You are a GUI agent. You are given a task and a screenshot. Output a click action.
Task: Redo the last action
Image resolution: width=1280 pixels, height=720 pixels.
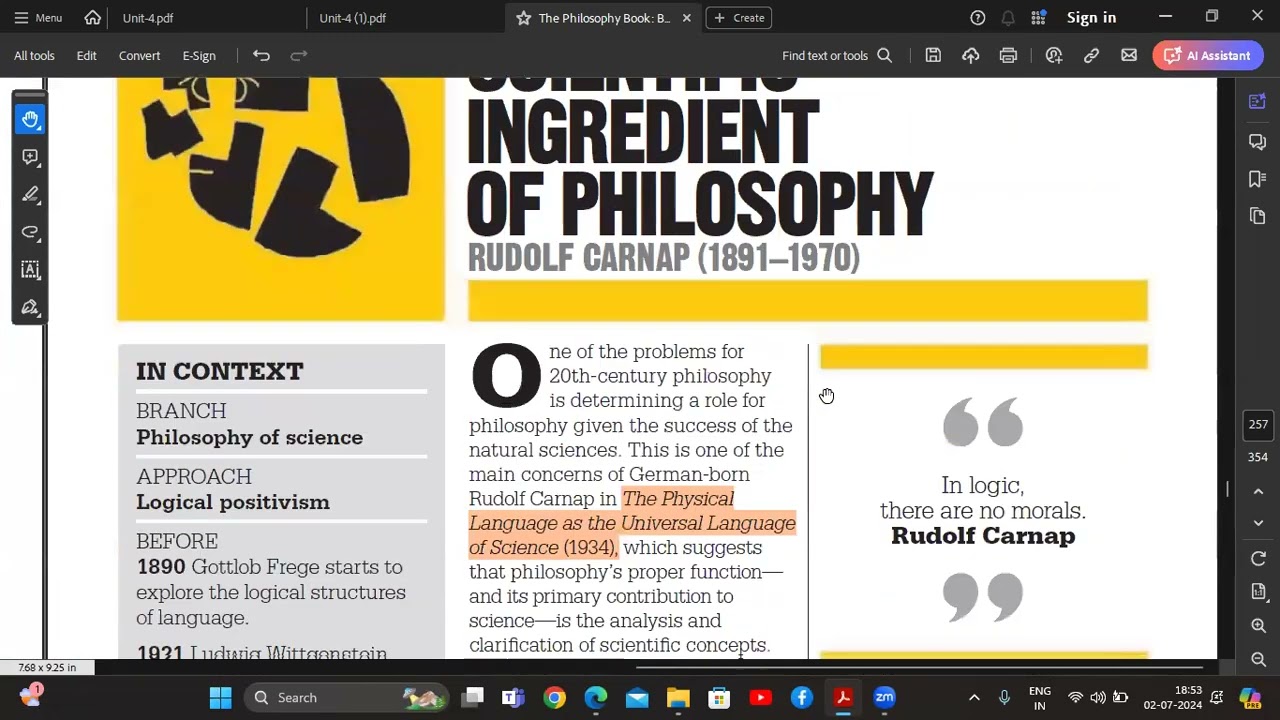(x=298, y=56)
